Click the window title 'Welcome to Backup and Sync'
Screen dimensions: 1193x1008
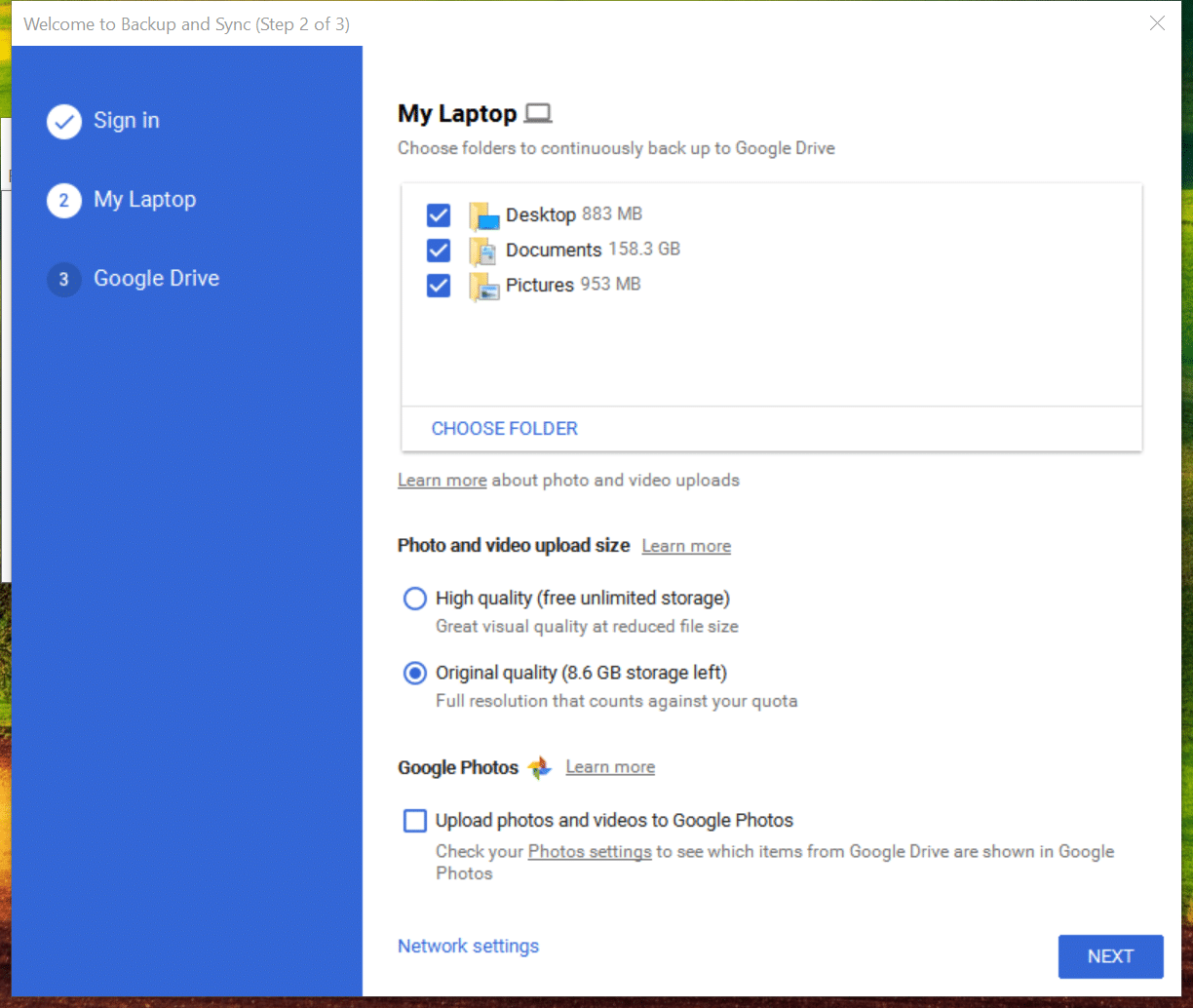(187, 24)
